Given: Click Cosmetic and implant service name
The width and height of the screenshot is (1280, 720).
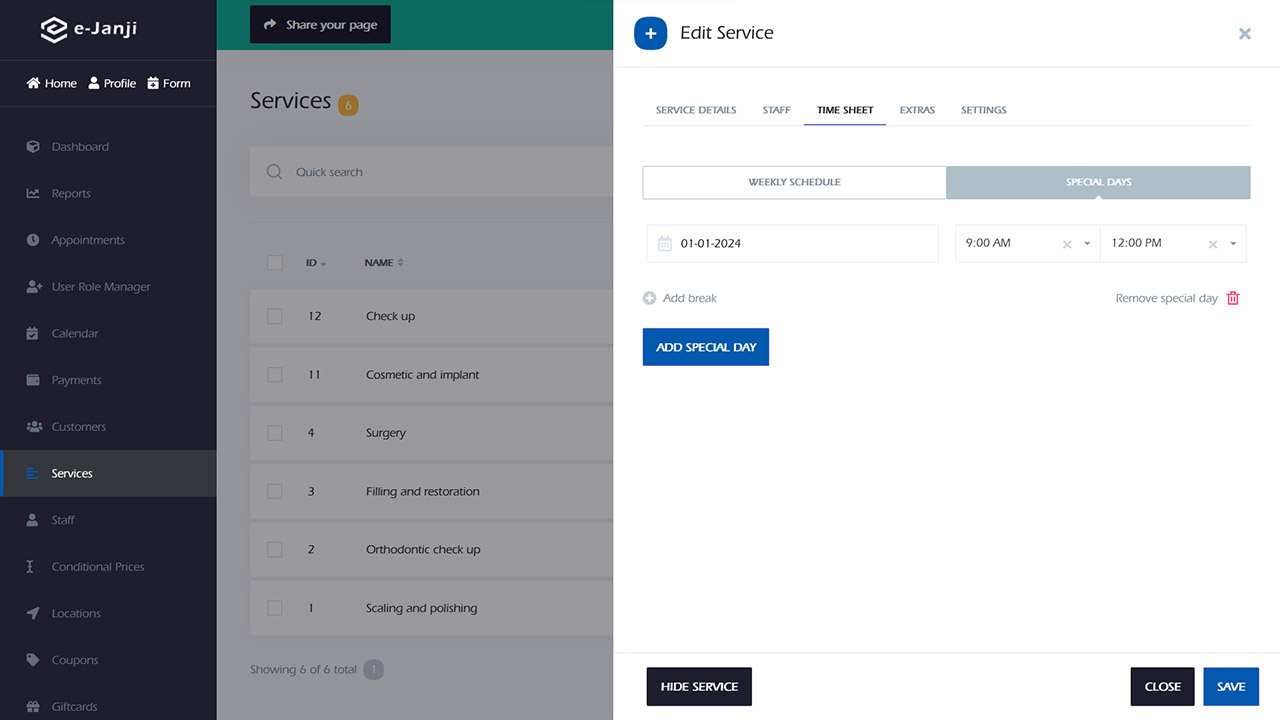Looking at the screenshot, I should [x=423, y=375].
